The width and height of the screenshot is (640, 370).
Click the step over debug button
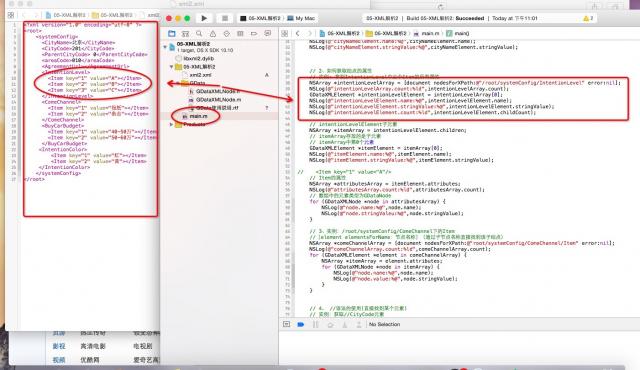coord(330,324)
